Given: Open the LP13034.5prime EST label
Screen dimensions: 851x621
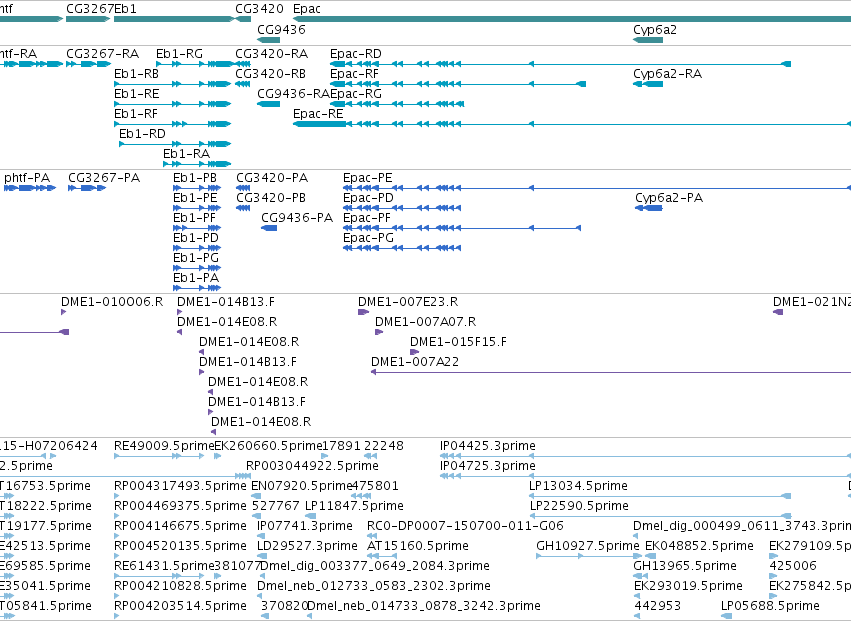Looking at the screenshot, I should coord(579,486).
